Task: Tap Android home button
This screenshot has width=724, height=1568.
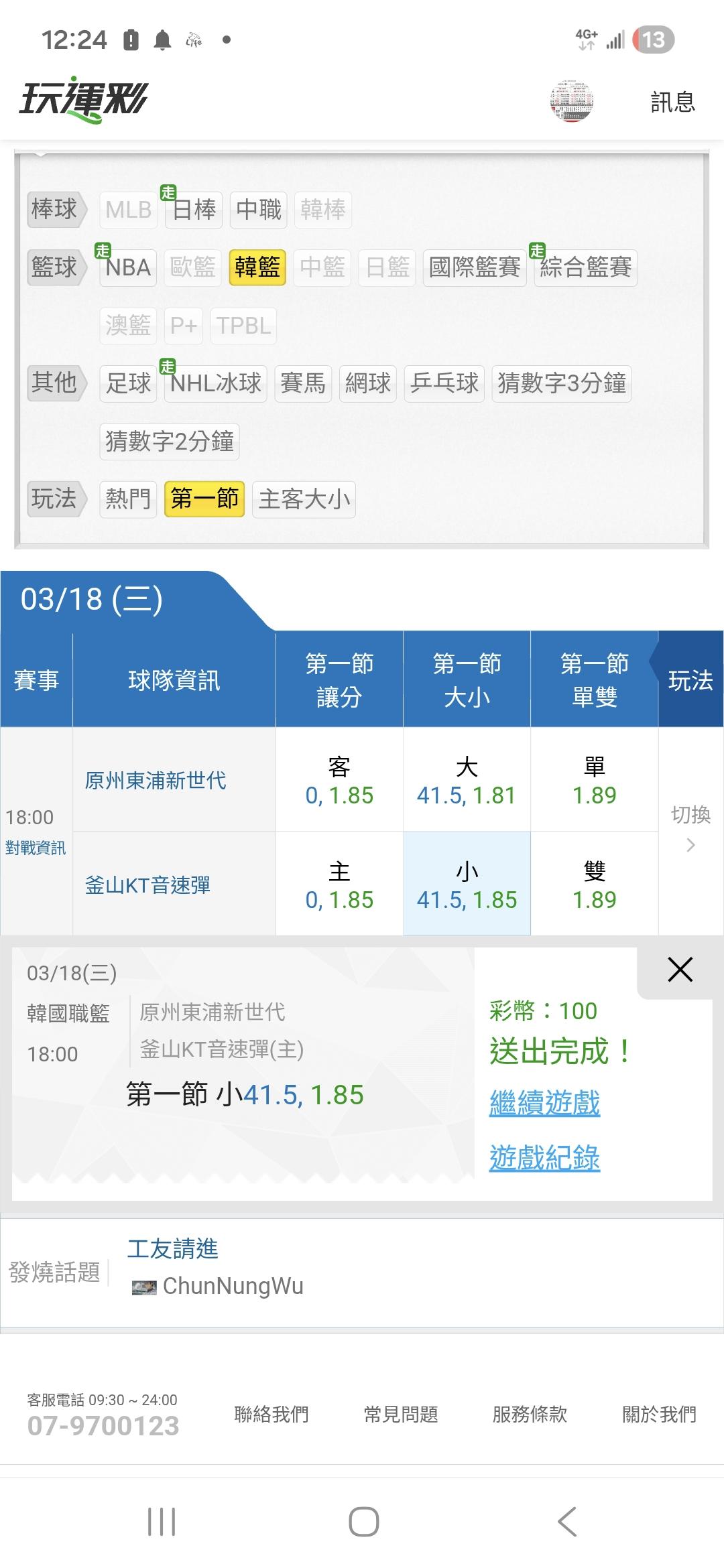Action: pyautogui.click(x=363, y=1522)
